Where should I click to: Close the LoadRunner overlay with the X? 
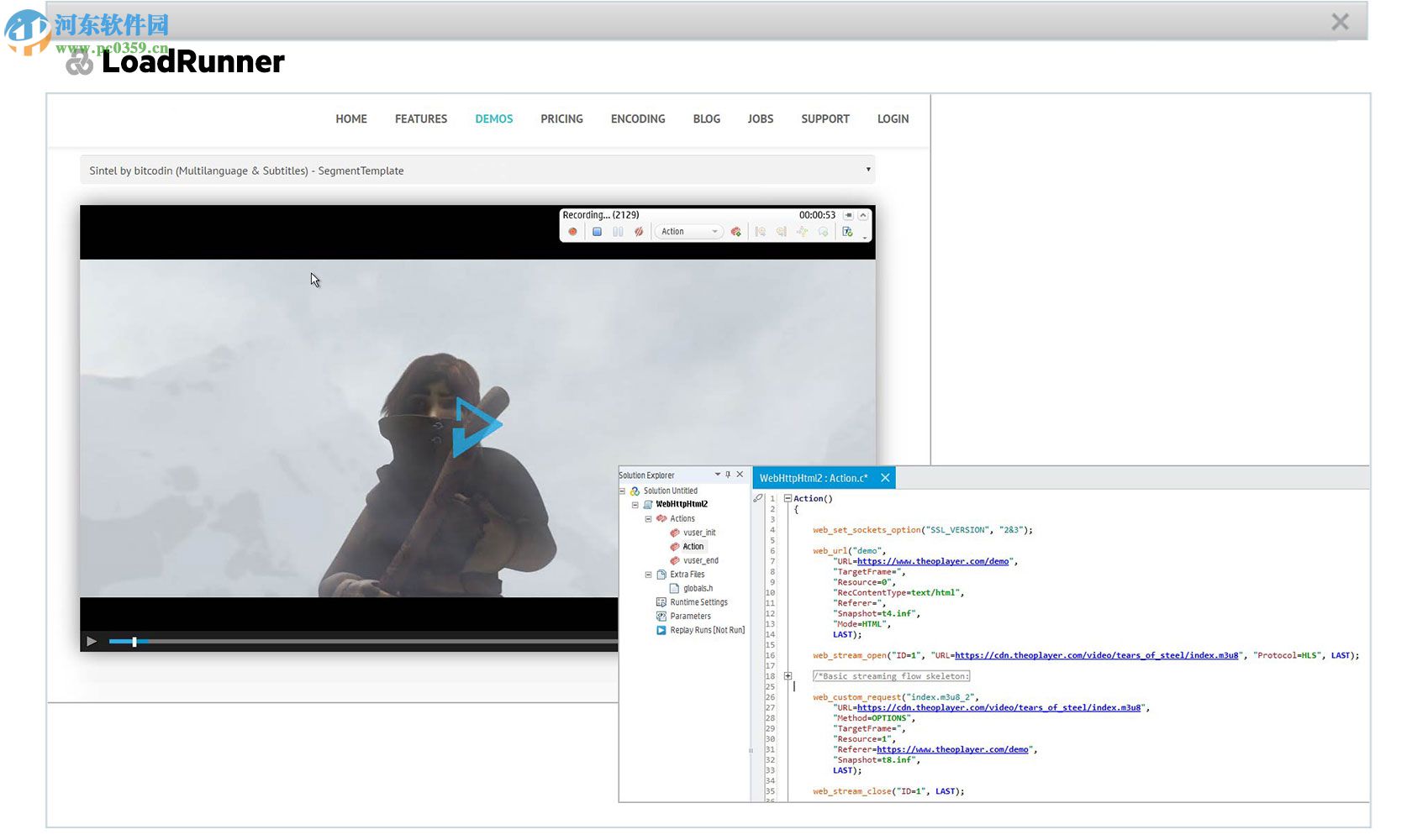click(1341, 22)
